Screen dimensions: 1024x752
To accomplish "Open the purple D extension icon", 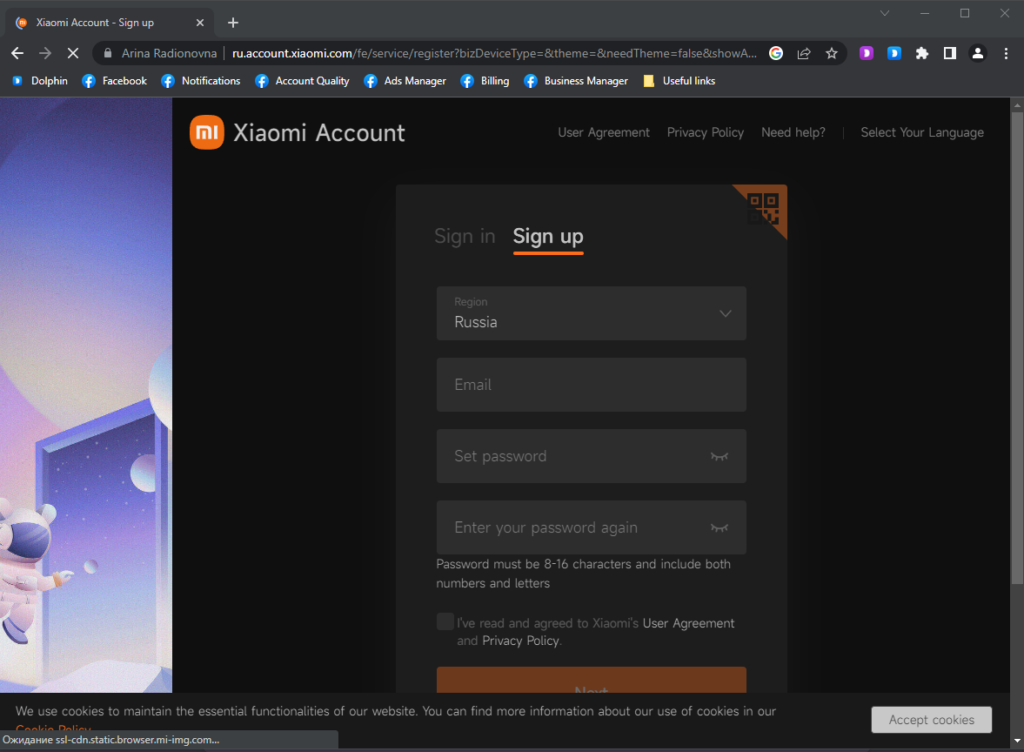I will point(867,54).
